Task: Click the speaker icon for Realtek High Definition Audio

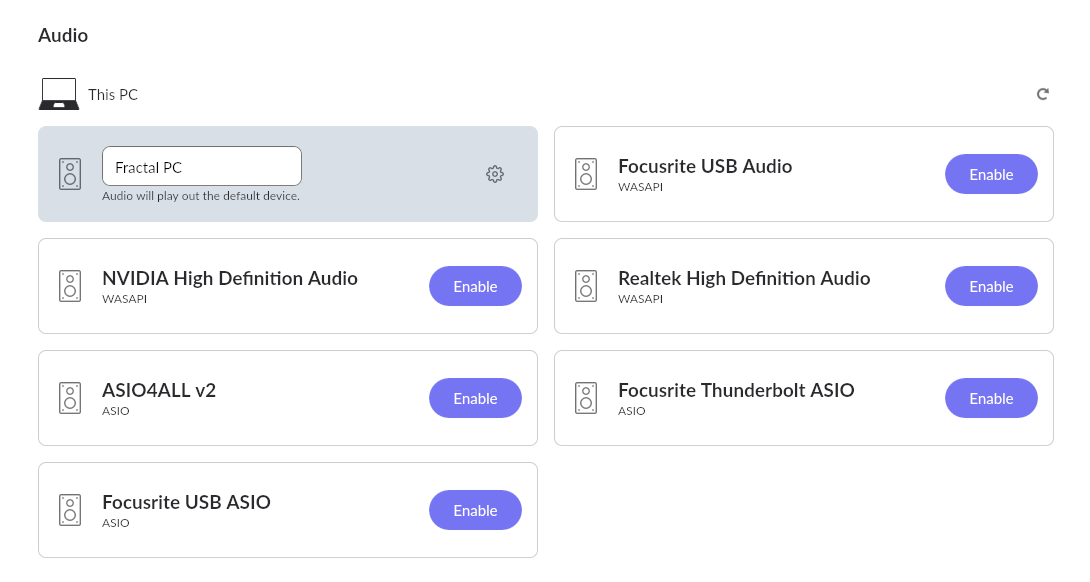Action: click(x=586, y=286)
